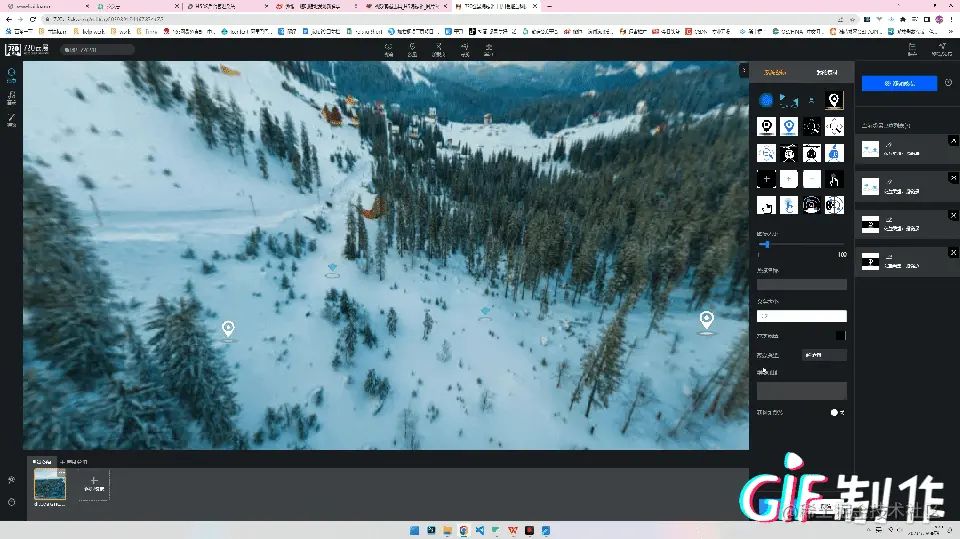Pick the blue map-pin icon on white background
This screenshot has width=960, height=539.
[x=789, y=127]
